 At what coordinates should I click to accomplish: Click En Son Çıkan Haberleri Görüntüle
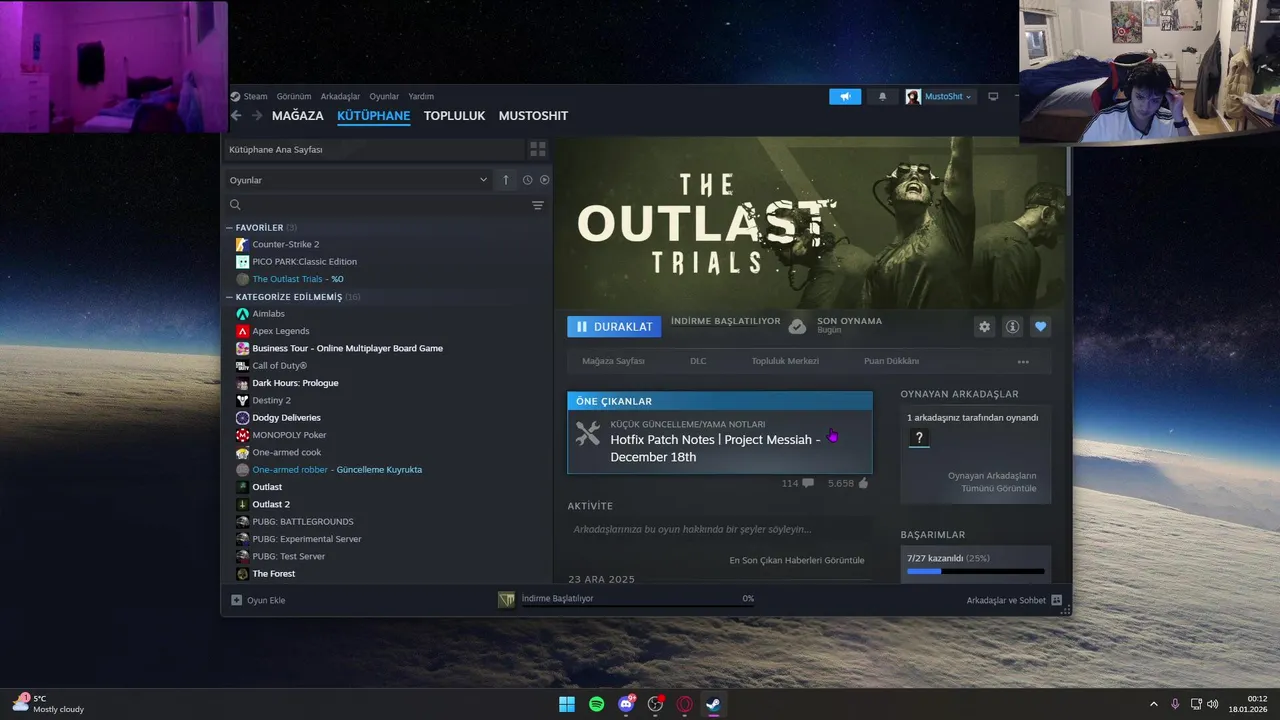[x=797, y=561]
